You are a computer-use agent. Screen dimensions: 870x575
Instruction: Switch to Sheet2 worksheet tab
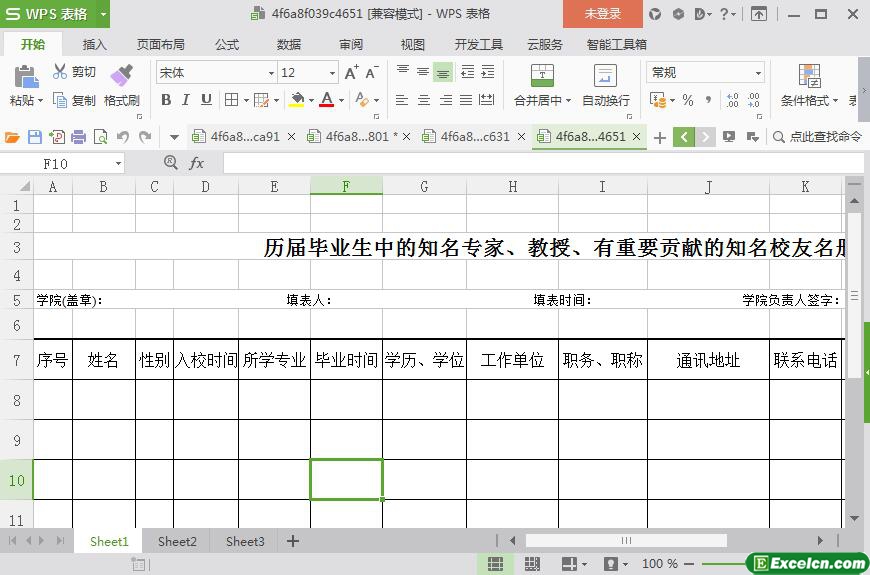177,541
